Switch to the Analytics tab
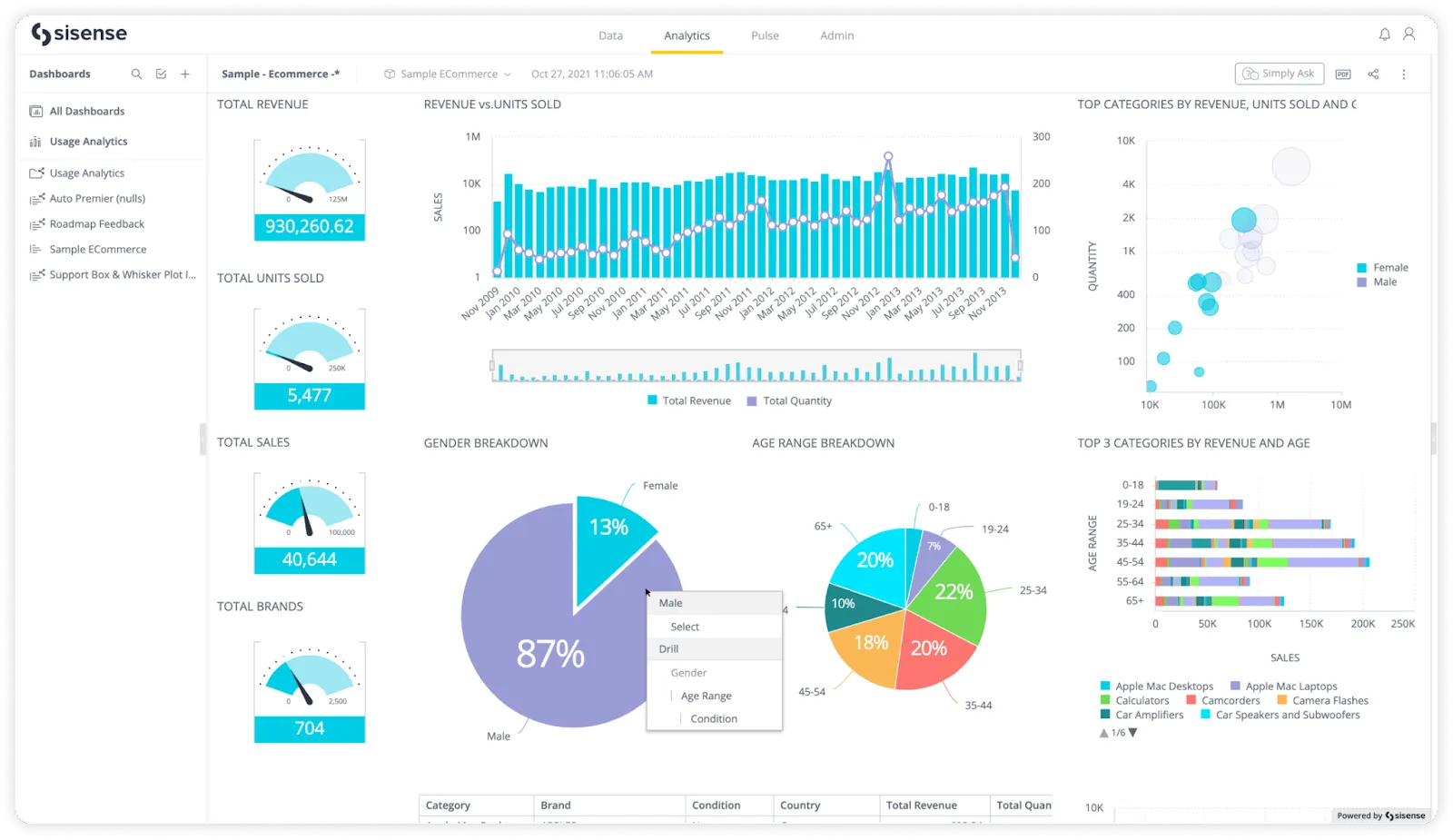The height and width of the screenshot is (840, 1453). (687, 35)
